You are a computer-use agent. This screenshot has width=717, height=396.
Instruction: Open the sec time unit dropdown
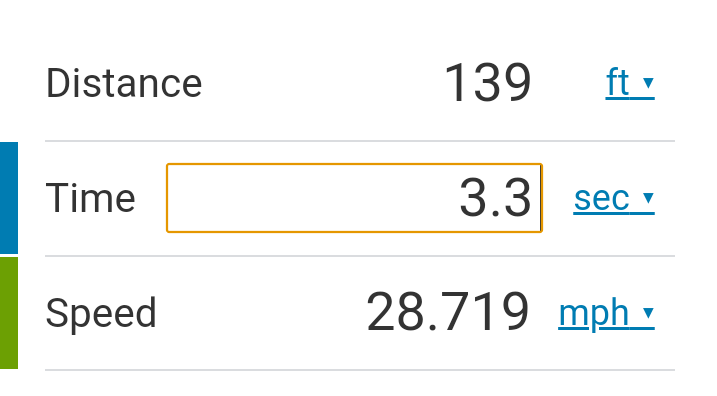pyautogui.click(x=614, y=198)
